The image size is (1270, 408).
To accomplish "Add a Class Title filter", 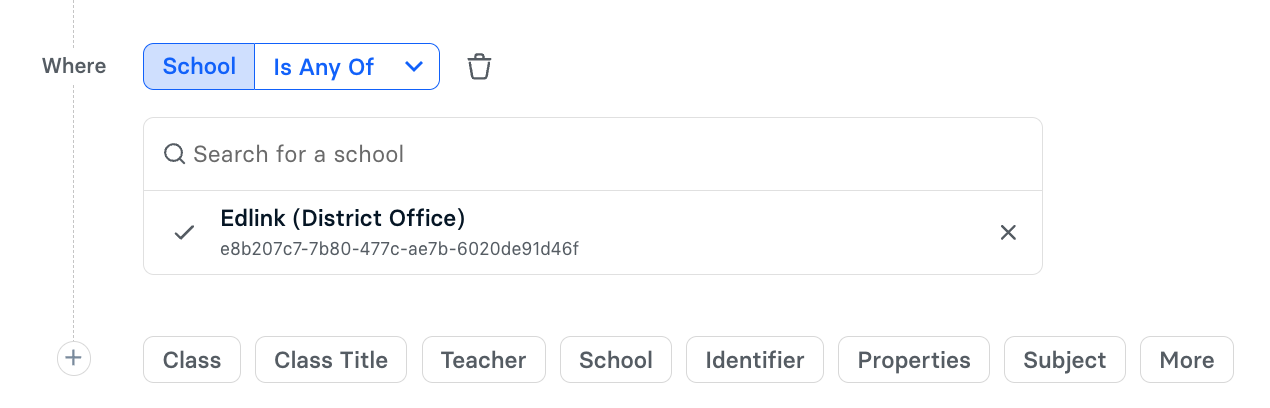I will tap(331, 360).
